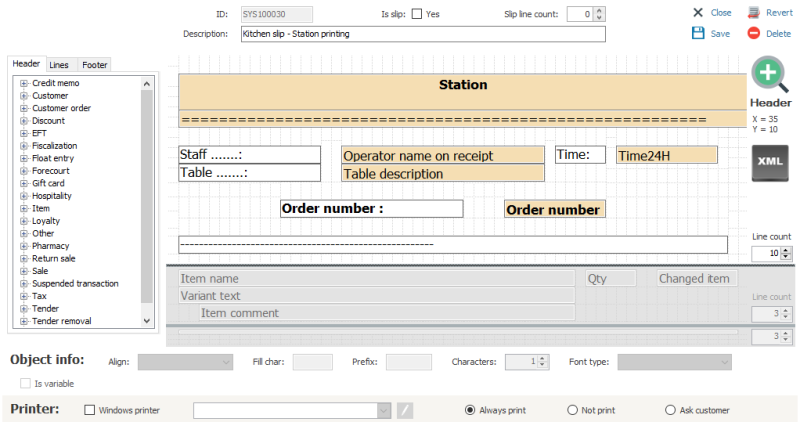
Task: Select the Operator name on receipt field
Action: (442, 155)
